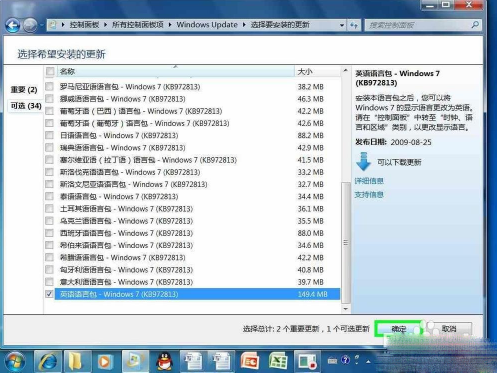This screenshot has height=373, width=497.
Task: Launch Internet Explorer from the taskbar
Action: [48, 361]
